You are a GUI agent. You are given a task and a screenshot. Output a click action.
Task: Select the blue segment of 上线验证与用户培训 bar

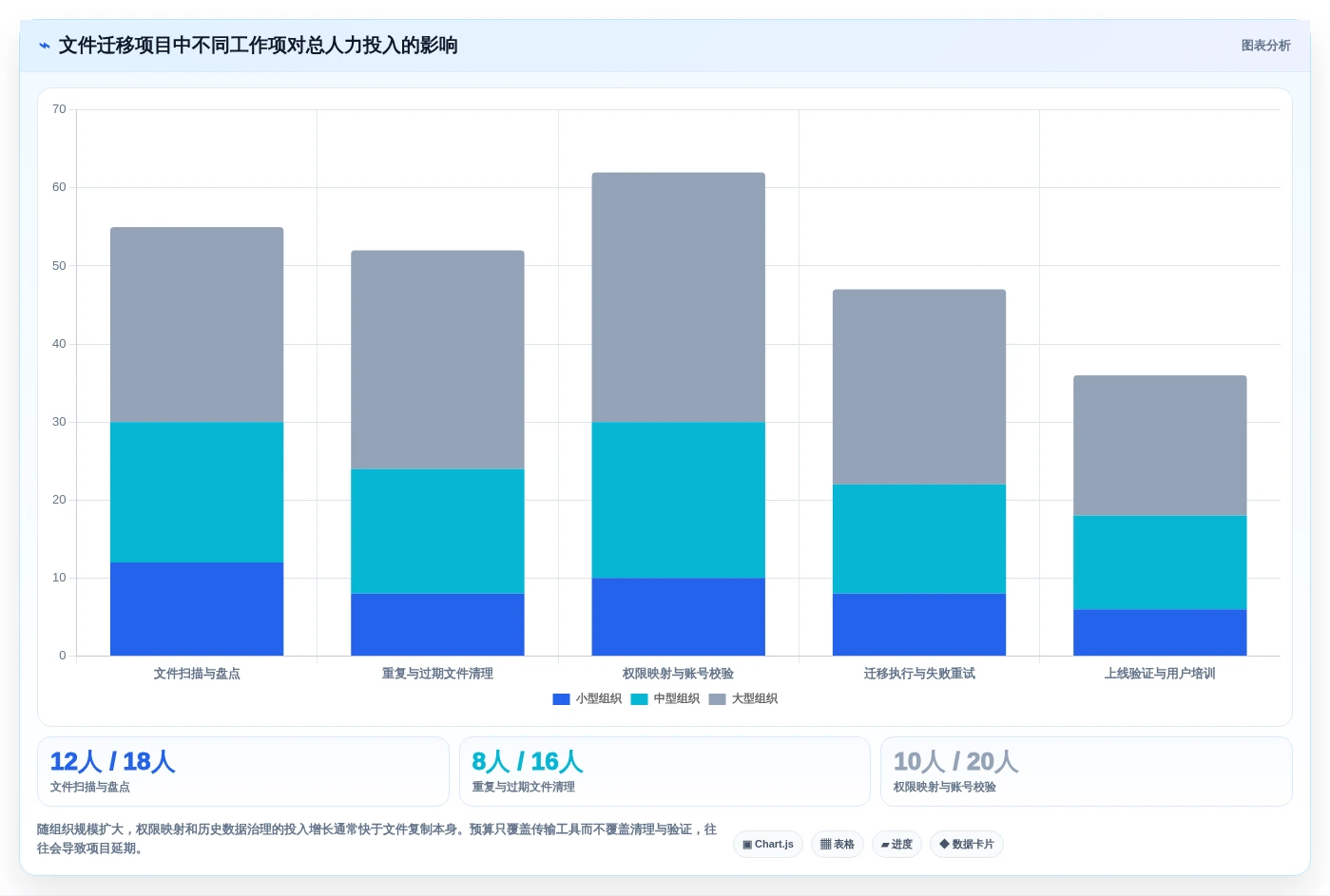tap(1160, 632)
